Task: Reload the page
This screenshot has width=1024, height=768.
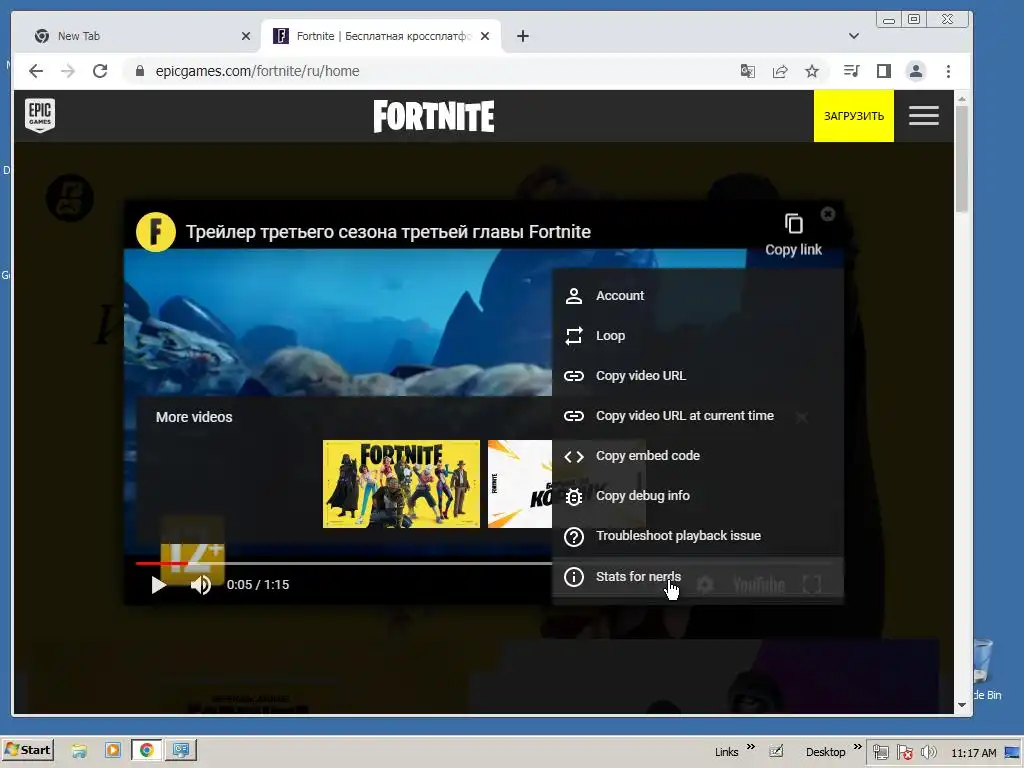Action: point(100,71)
